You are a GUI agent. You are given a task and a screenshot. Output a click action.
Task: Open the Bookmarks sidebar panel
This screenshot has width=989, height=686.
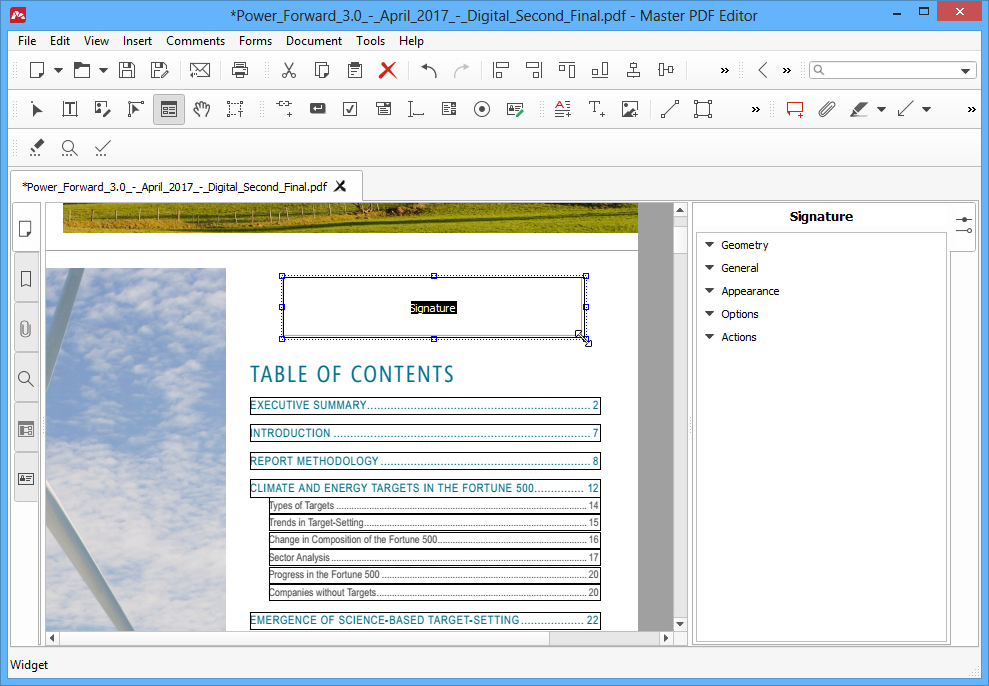pos(25,278)
